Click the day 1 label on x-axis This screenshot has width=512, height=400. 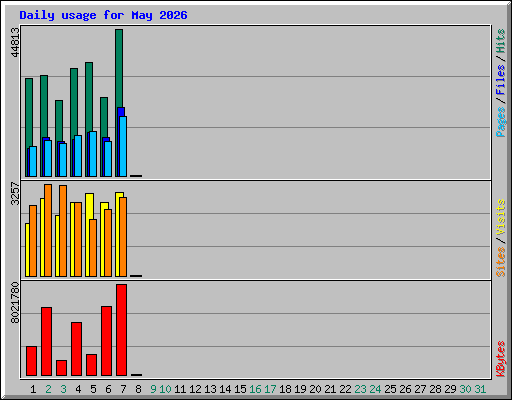click(x=33, y=389)
